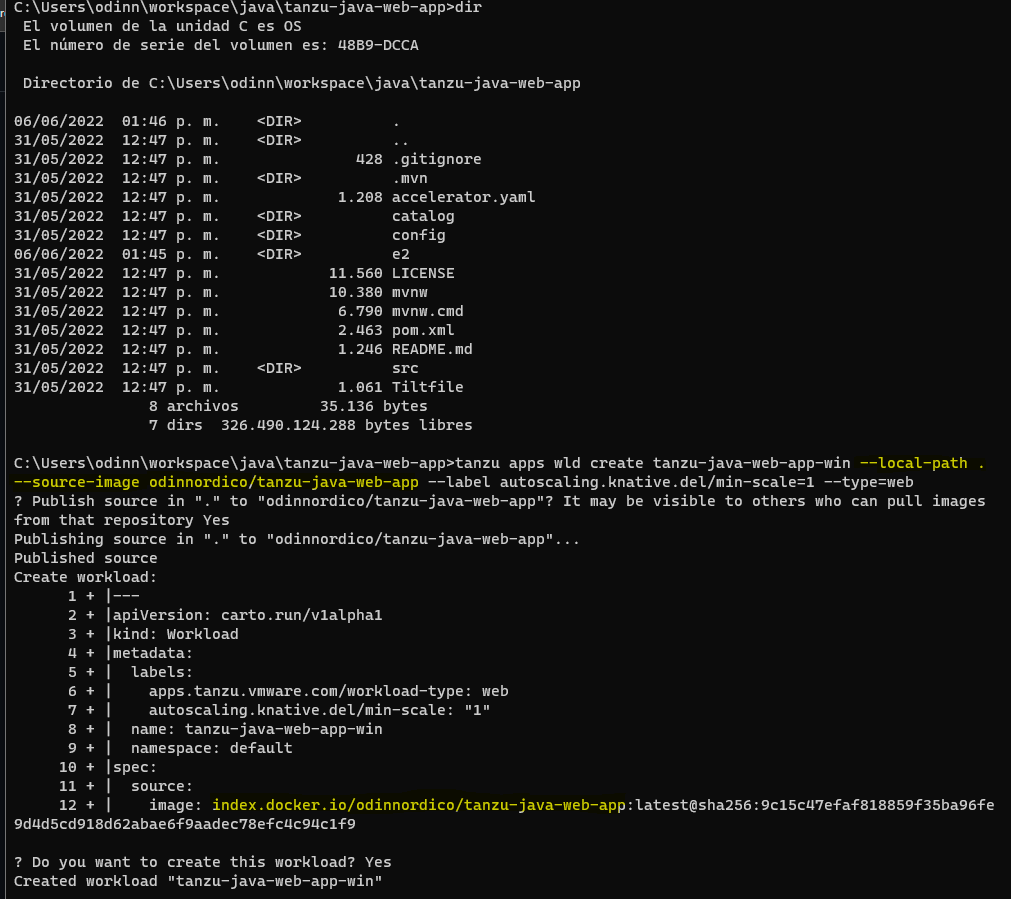Click the mvnw.cmd file name
Image resolution: width=1011 pixels, height=899 pixels.
click(x=427, y=311)
